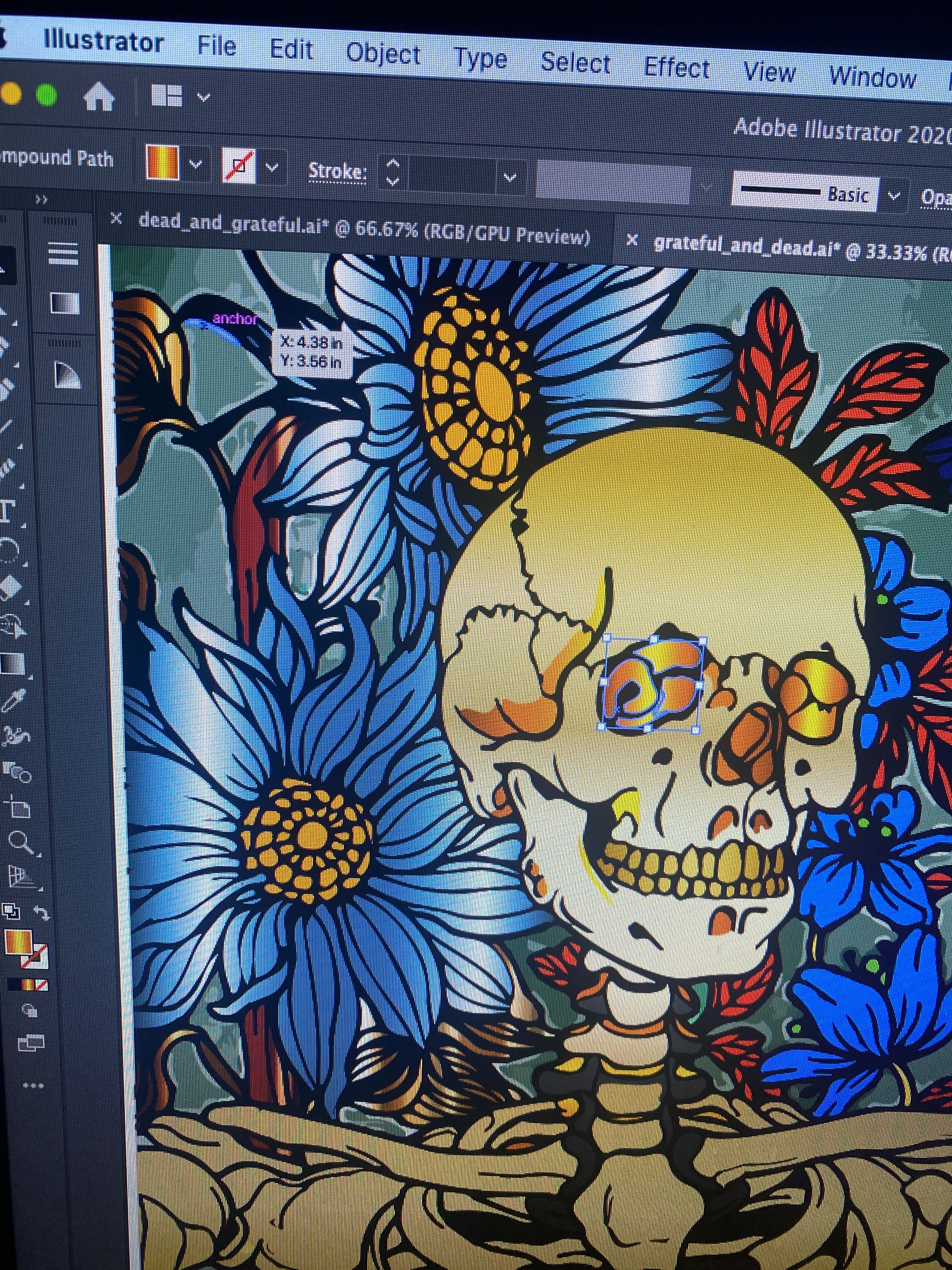Screen dimensions: 952x1270
Task: Click the stroke weight stepper arrows
Action: click(x=393, y=172)
